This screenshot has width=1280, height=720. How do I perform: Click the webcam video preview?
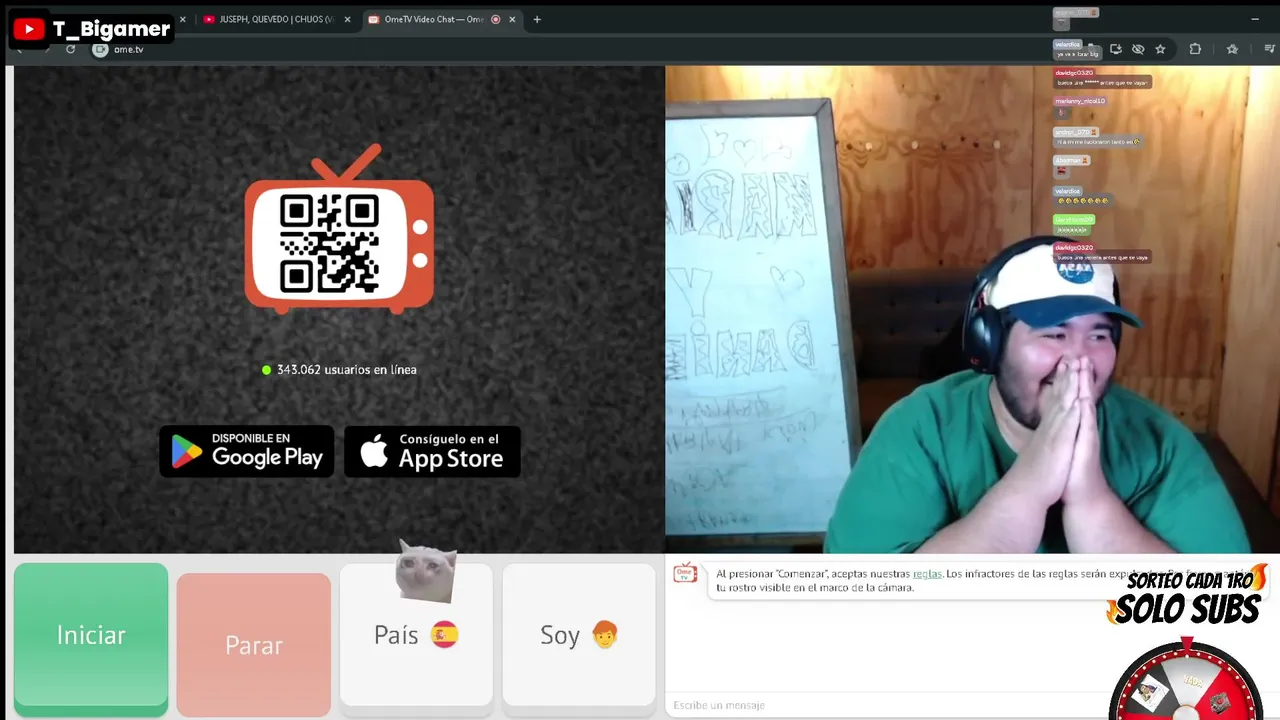point(972,309)
